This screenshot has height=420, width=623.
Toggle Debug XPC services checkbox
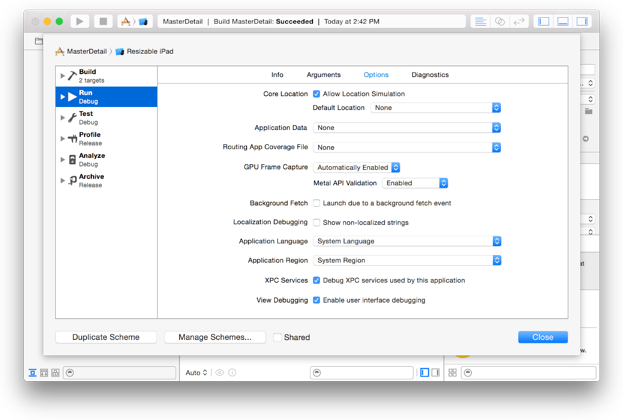tap(316, 280)
